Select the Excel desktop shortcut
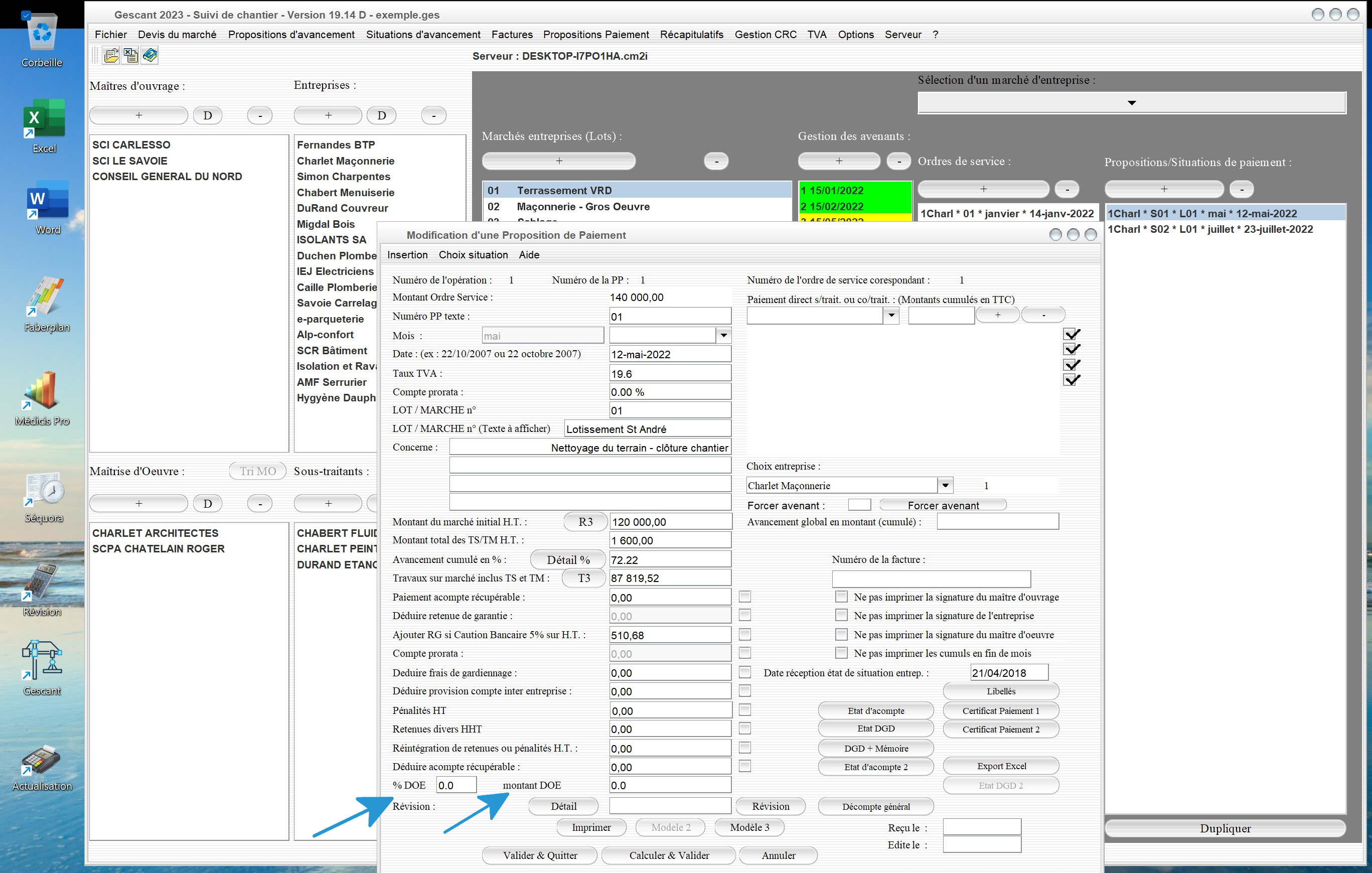1372x873 pixels. point(44,126)
